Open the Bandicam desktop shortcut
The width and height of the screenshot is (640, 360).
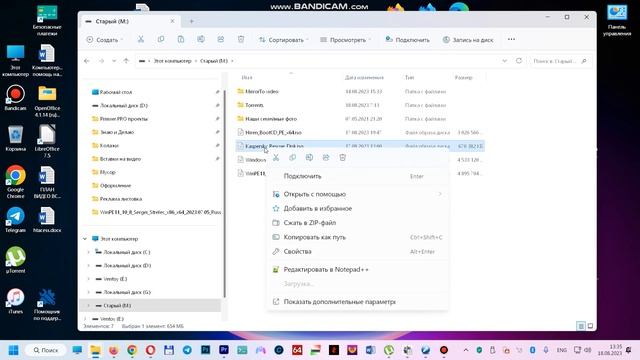[x=16, y=98]
